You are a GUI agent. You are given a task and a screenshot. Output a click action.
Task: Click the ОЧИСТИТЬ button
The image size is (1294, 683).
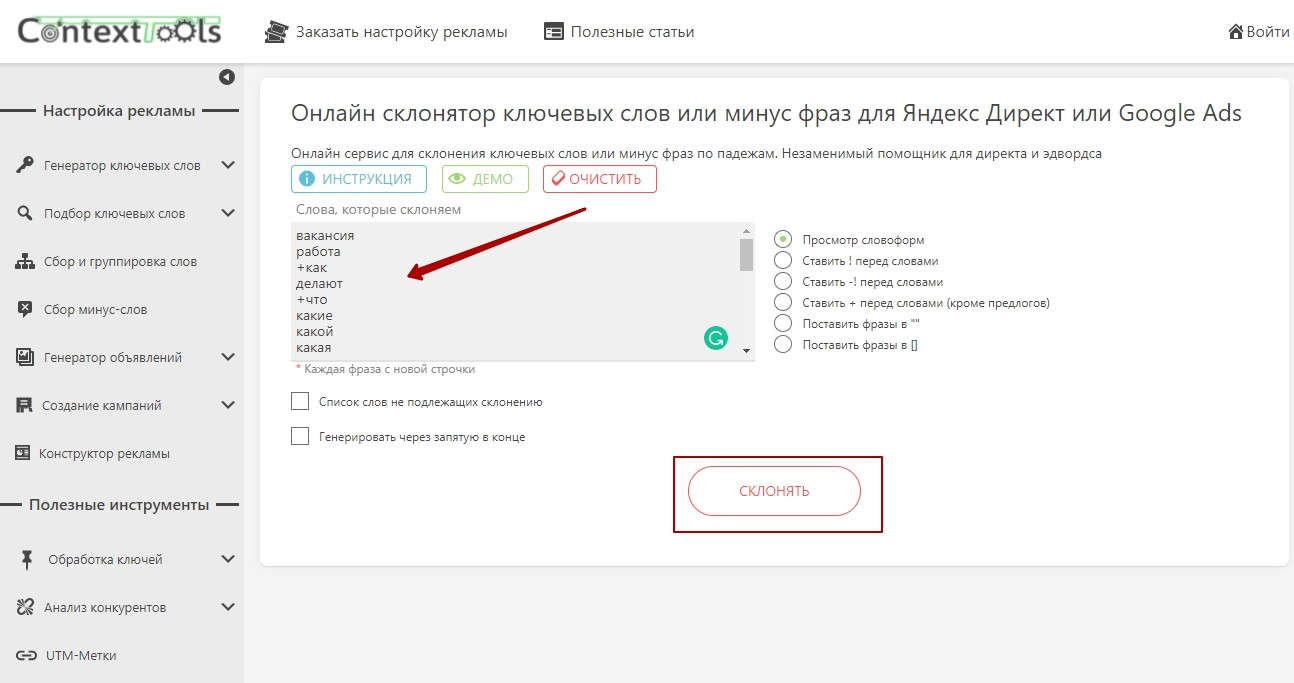[x=600, y=179]
